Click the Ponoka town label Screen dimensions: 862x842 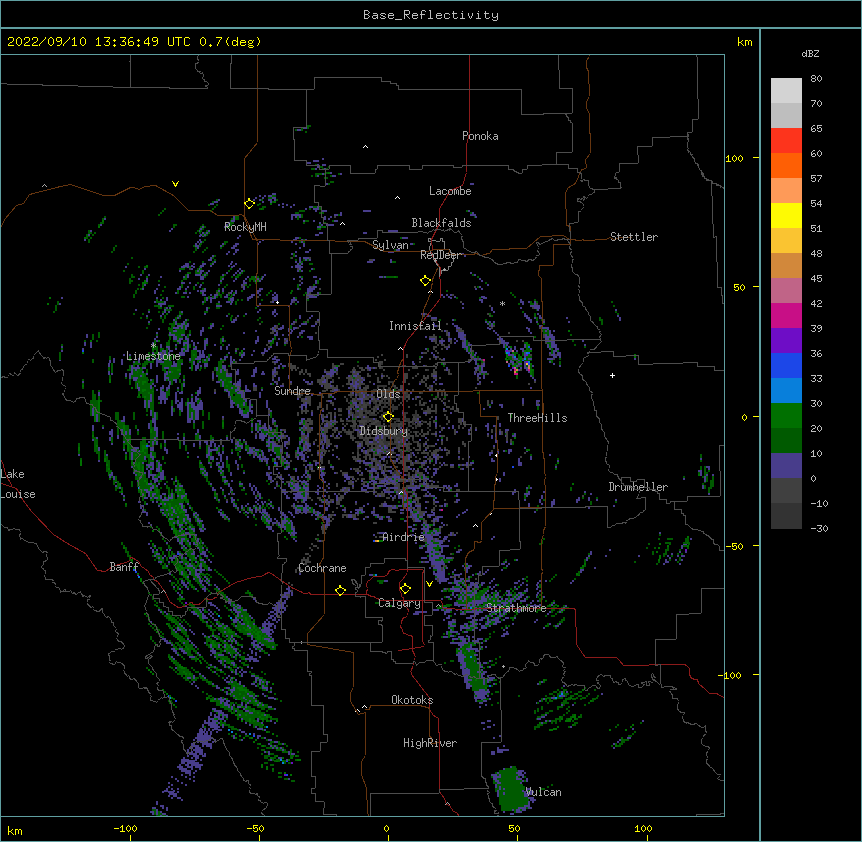pyautogui.click(x=480, y=136)
